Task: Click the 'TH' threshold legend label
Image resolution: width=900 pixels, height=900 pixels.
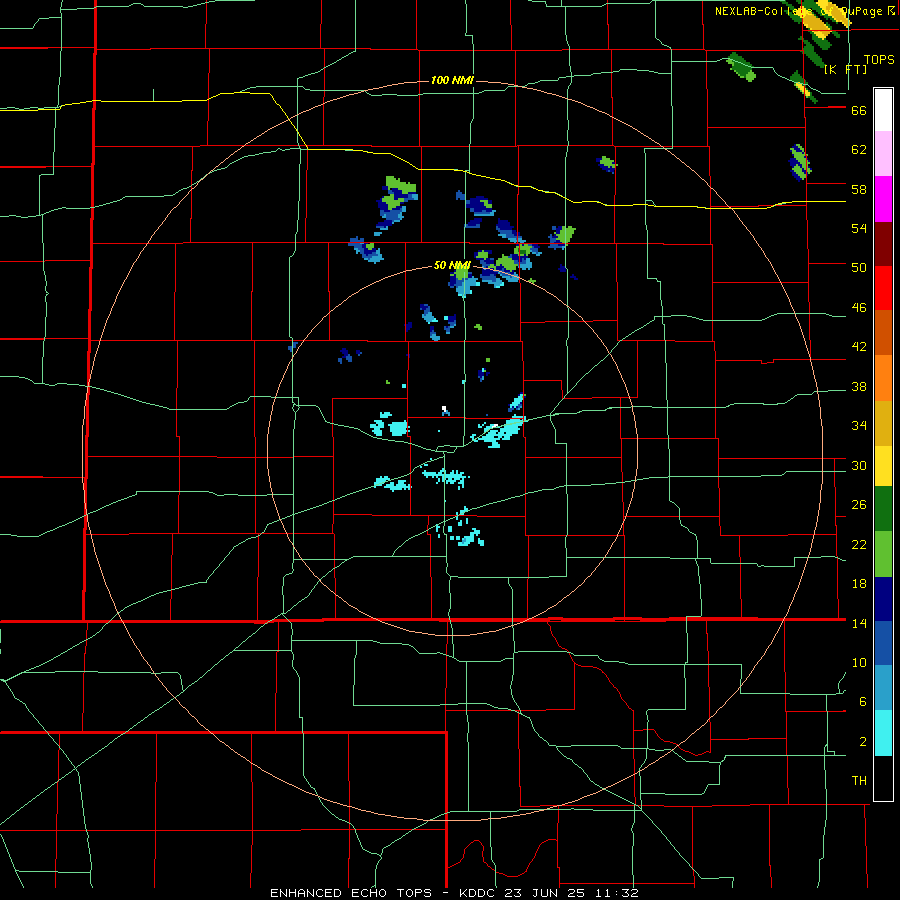Action: pyautogui.click(x=859, y=781)
